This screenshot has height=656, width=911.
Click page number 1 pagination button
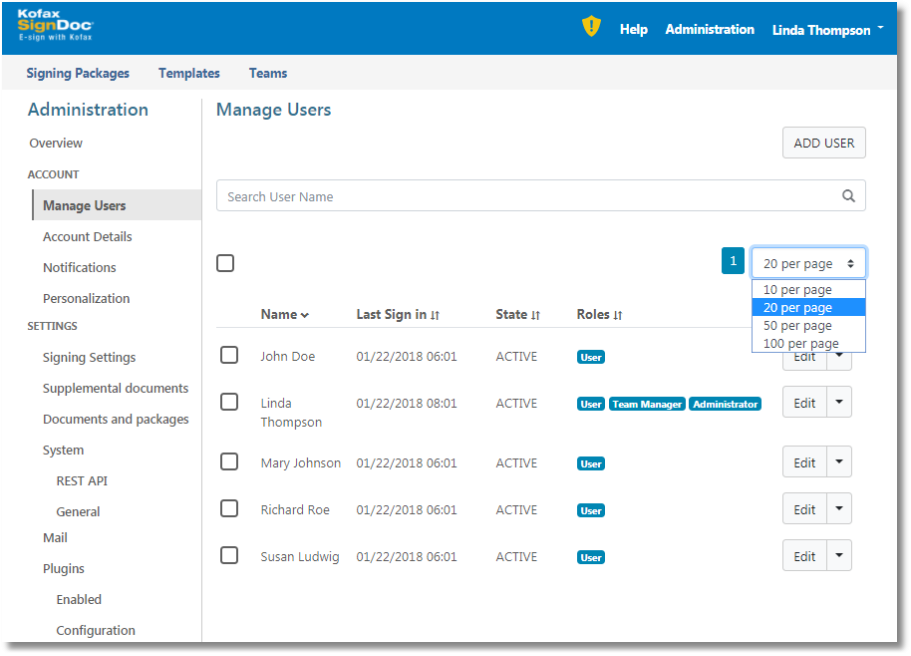coord(733,262)
